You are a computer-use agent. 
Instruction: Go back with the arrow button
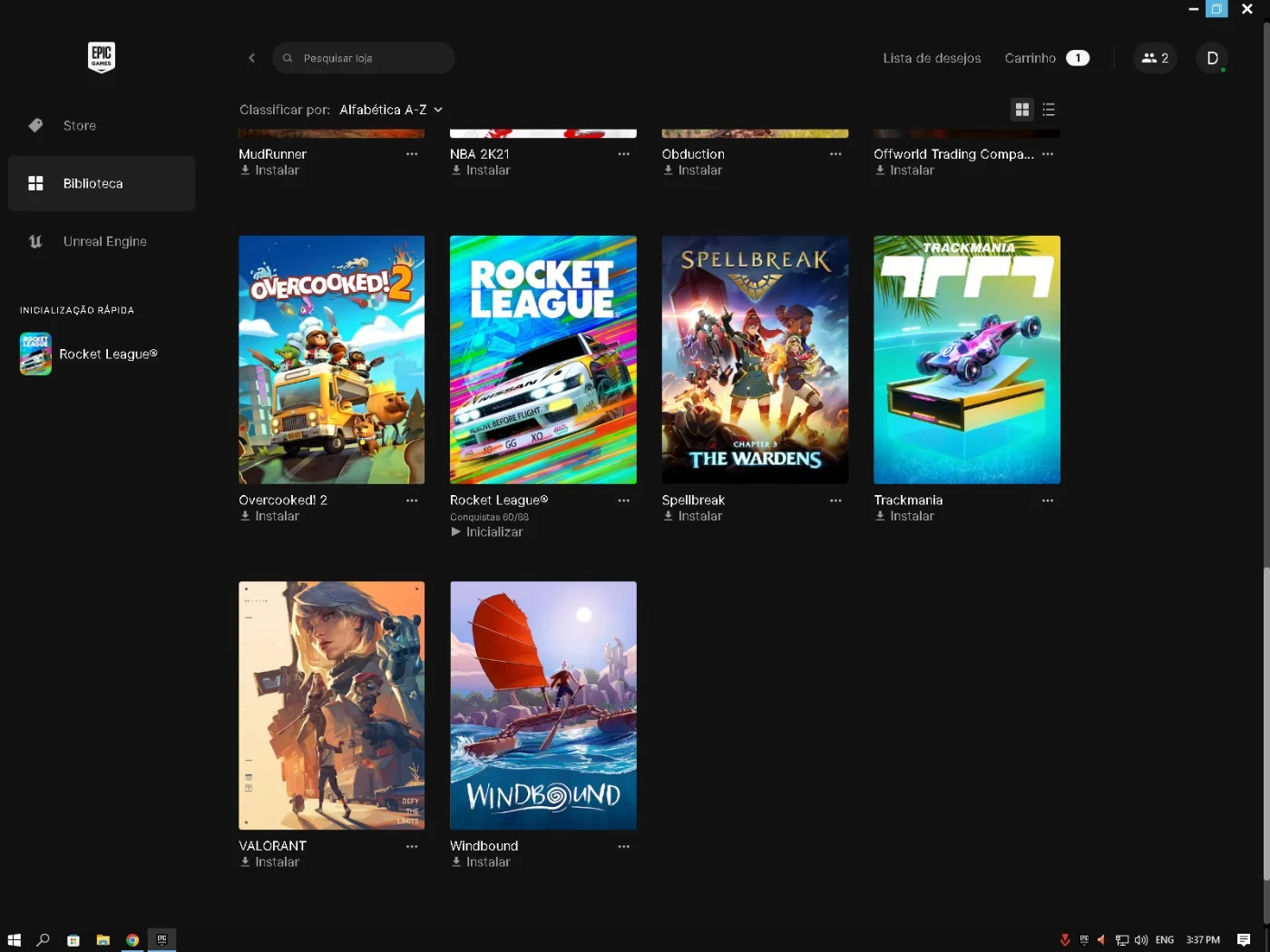pyautogui.click(x=251, y=58)
